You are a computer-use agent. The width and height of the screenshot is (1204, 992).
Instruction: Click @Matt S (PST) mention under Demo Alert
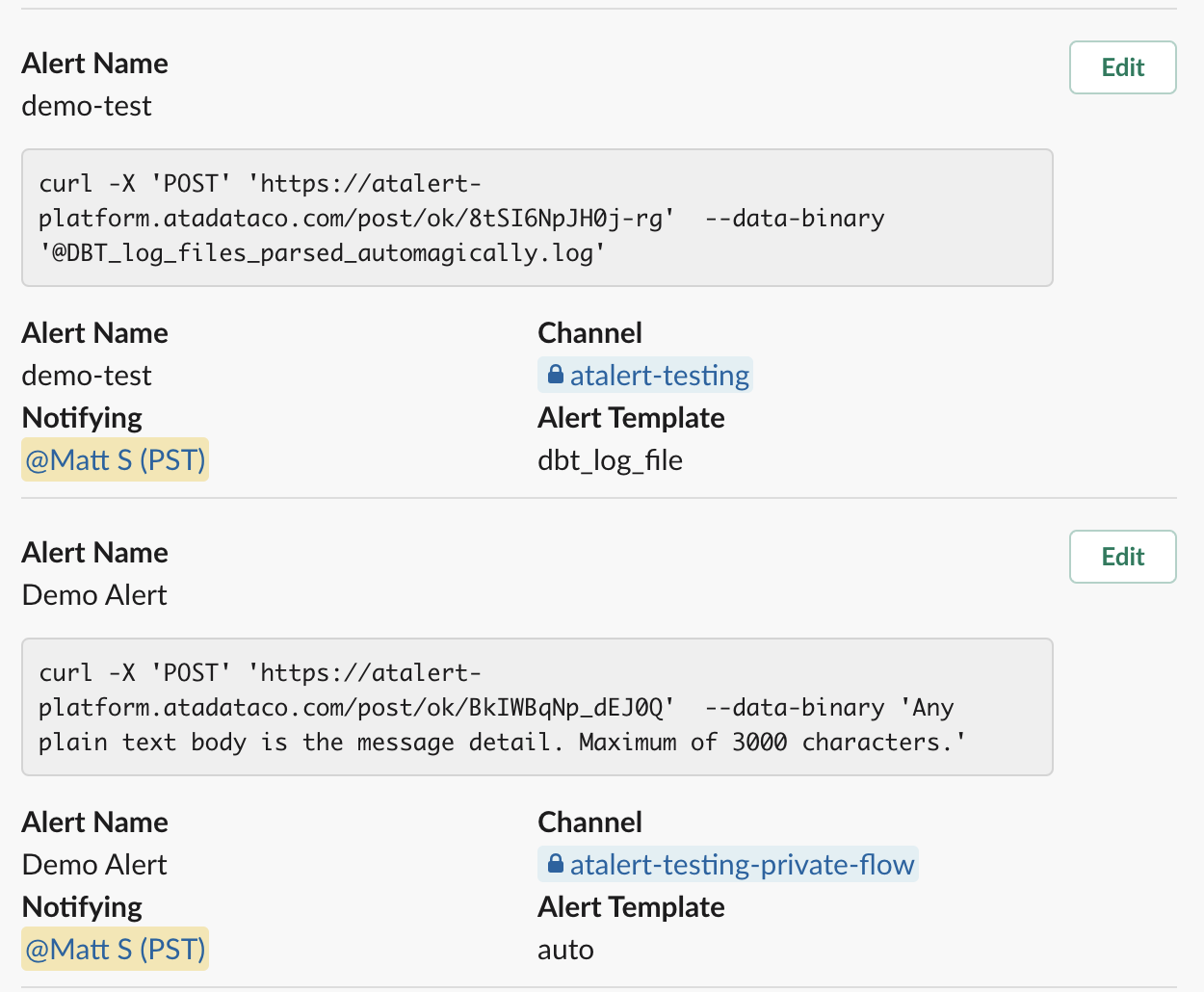(116, 949)
